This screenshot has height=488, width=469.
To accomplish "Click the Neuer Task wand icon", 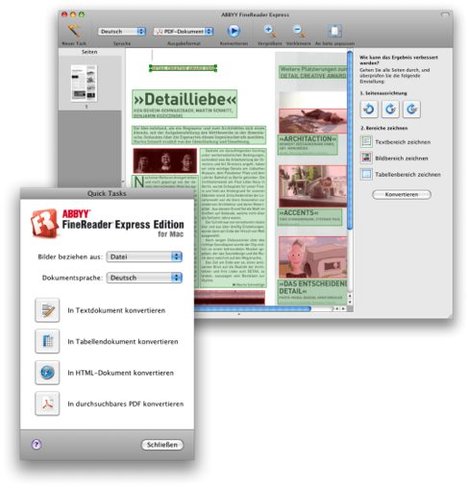I will click(73, 31).
